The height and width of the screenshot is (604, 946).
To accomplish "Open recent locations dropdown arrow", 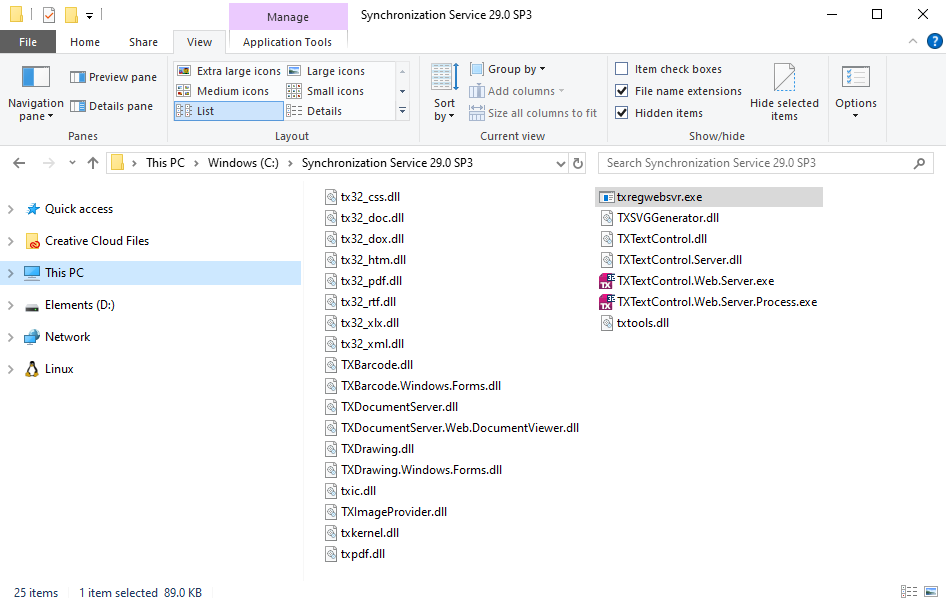I will (72, 163).
